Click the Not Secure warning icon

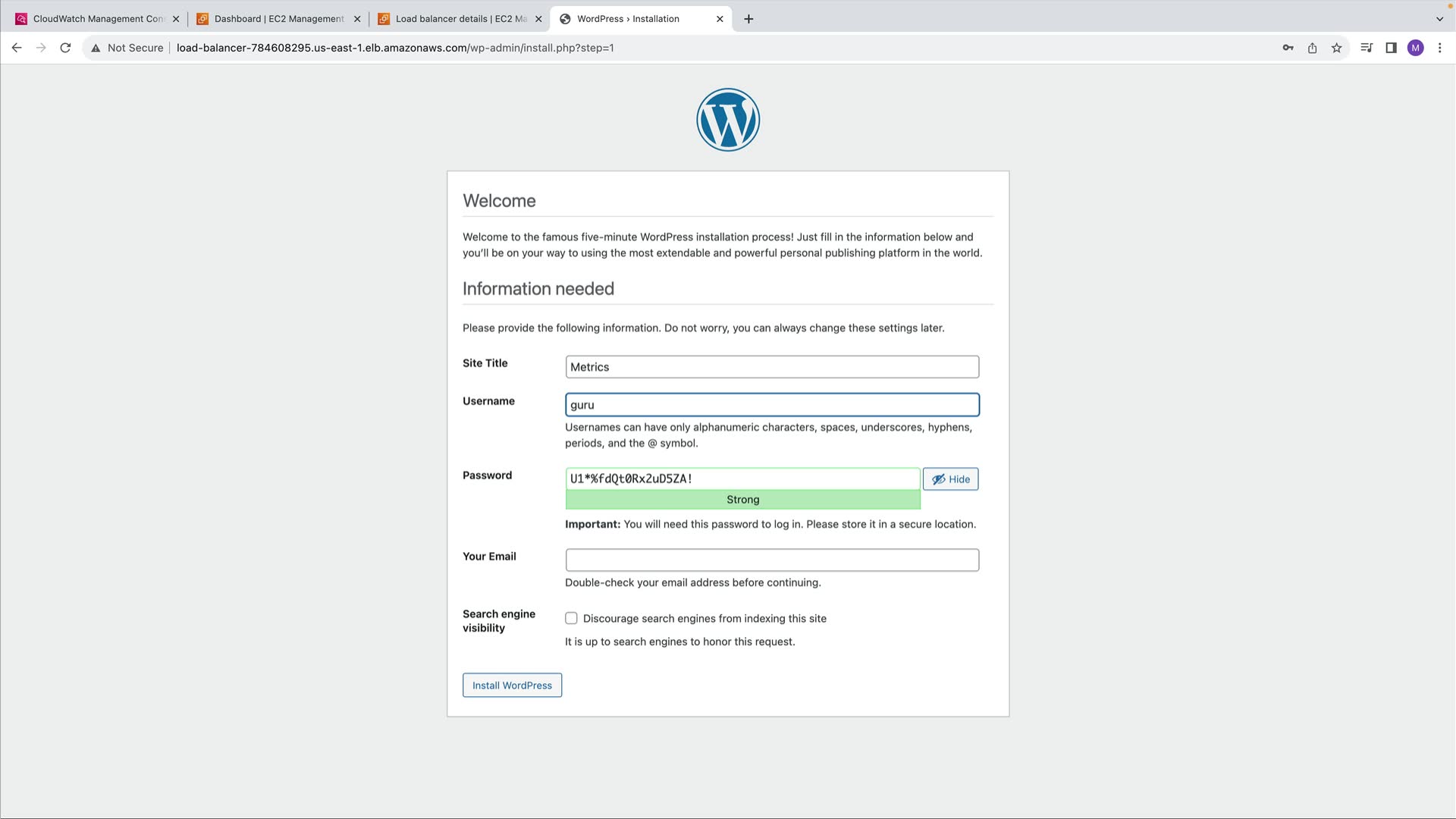96,48
